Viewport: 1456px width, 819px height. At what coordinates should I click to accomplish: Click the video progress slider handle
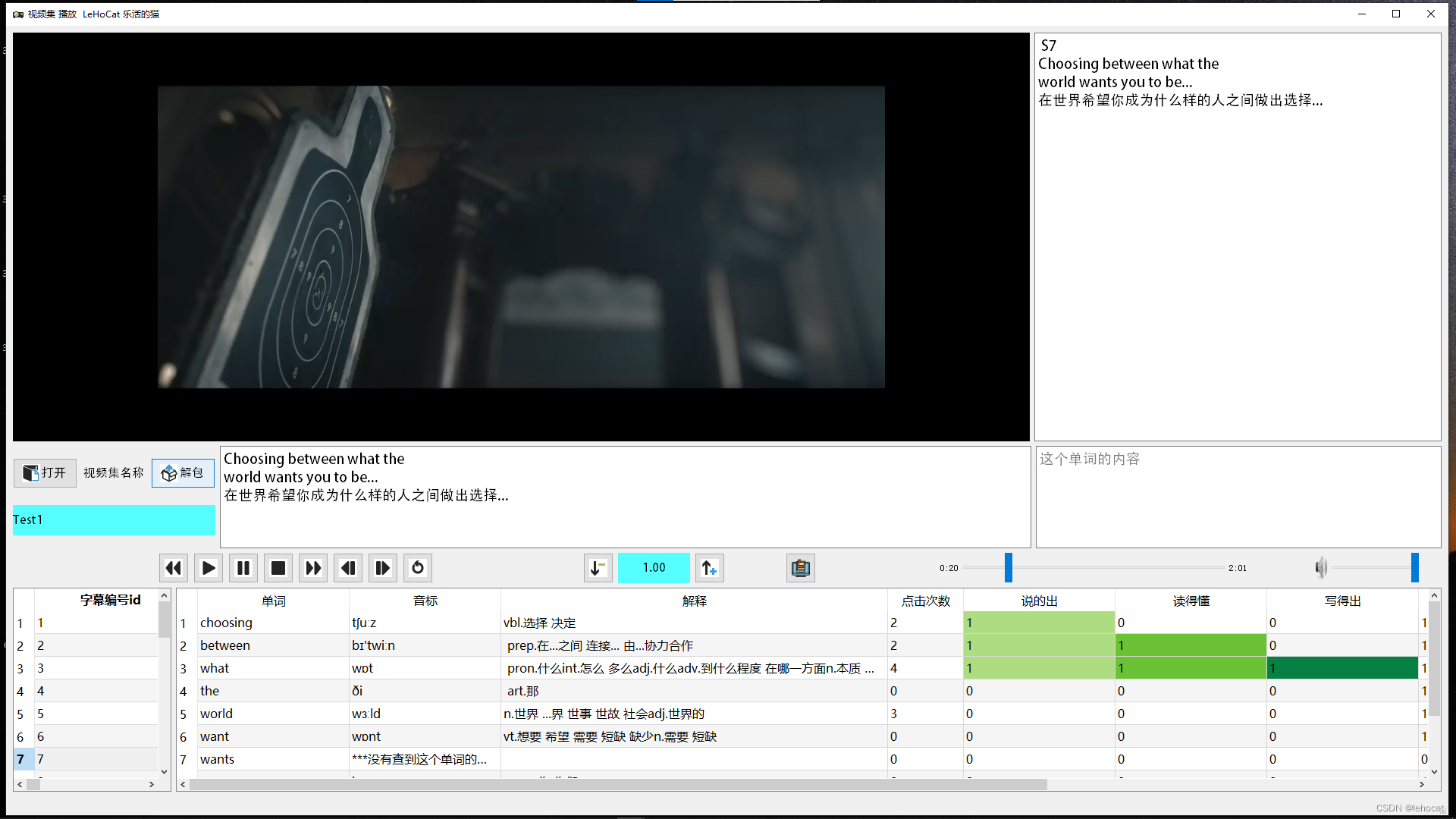(x=1009, y=568)
